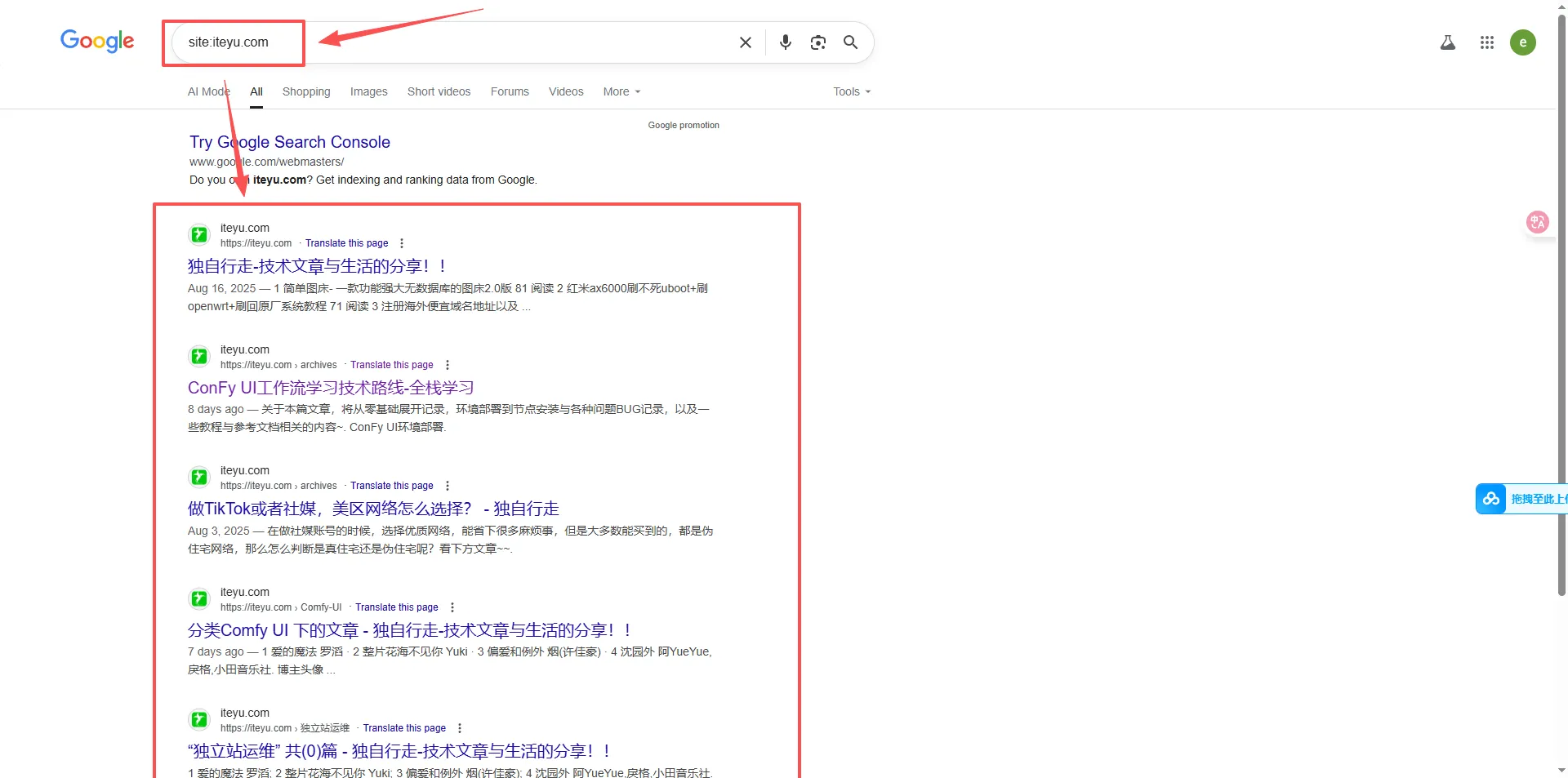Viewport: 1568px width, 778px height.
Task: Click the Google promotion label
Action: click(684, 125)
